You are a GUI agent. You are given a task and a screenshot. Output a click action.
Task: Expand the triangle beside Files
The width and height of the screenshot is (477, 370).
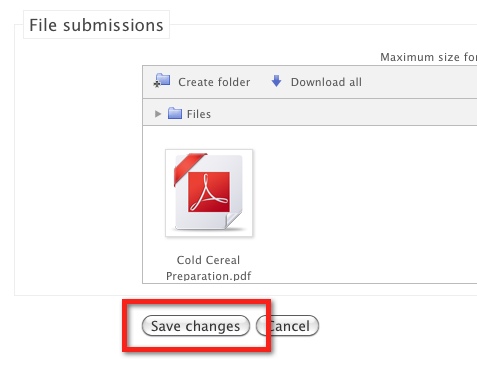click(x=158, y=114)
